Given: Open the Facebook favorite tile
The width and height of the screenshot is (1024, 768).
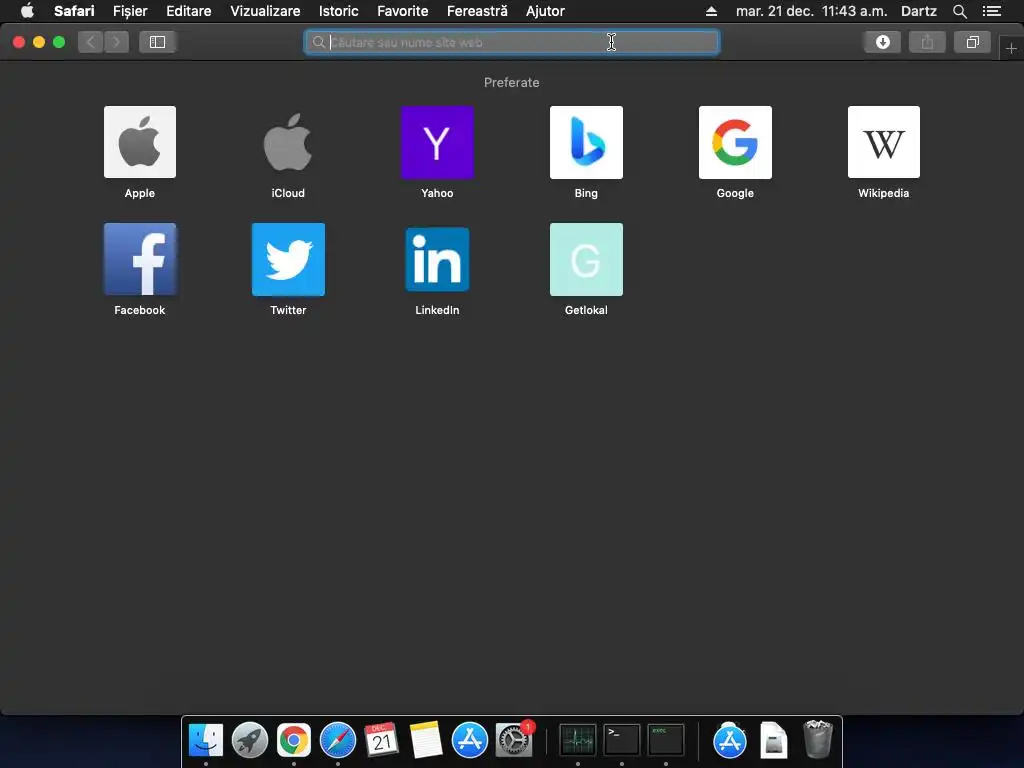Looking at the screenshot, I should pos(140,259).
